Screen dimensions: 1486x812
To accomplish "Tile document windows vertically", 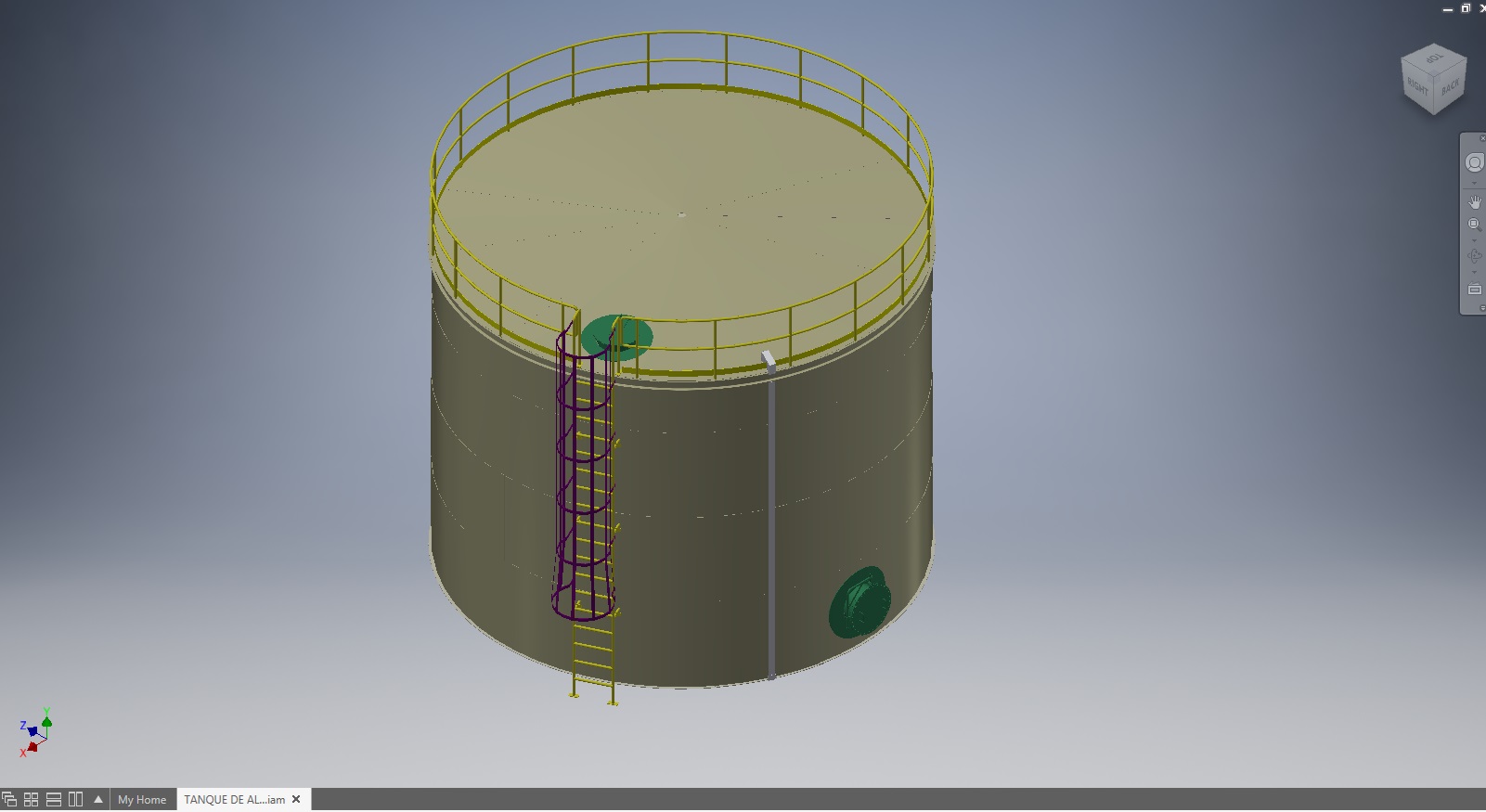I will click(x=75, y=799).
